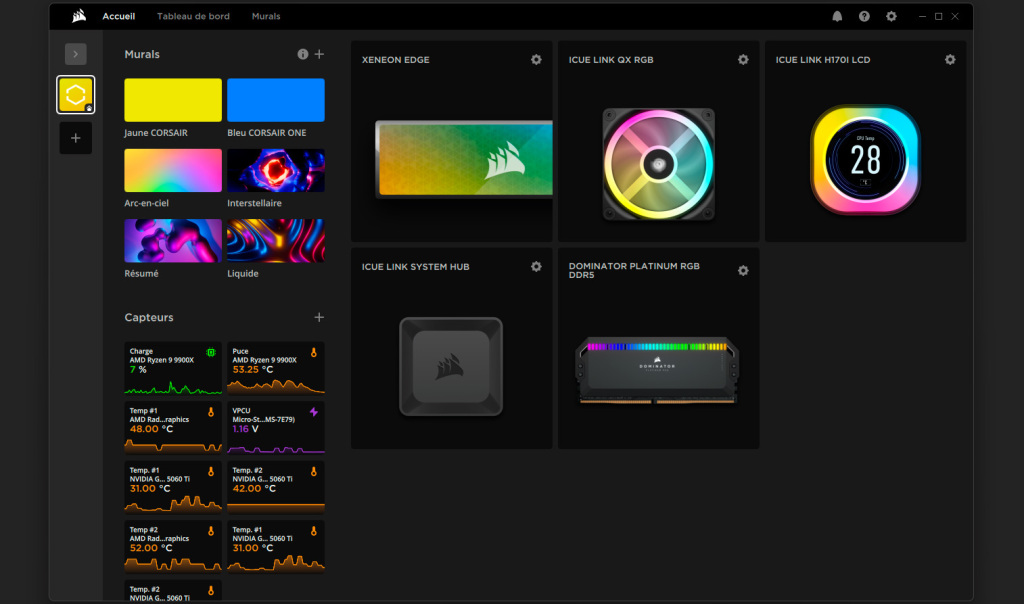Open the AMD Ryzen 9 9900X Charge sensor

pos(173,368)
